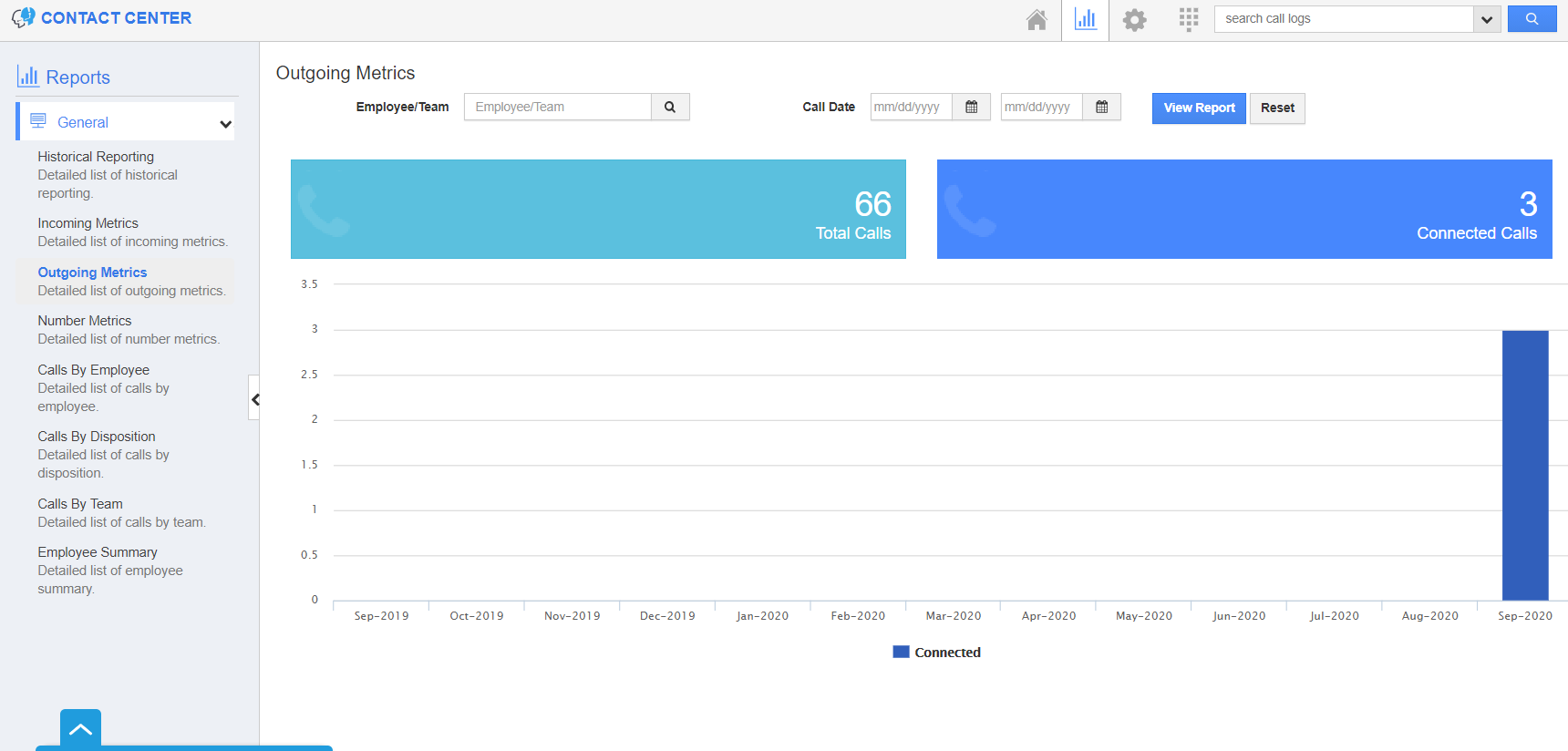Open the second Call Date calendar picker
The image size is (1568, 751).
point(1102,107)
